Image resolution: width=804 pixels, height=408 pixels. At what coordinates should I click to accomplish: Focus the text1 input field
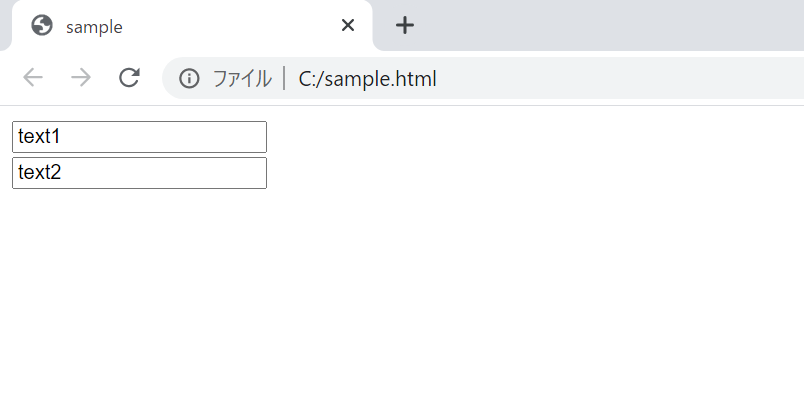pyautogui.click(x=139, y=137)
